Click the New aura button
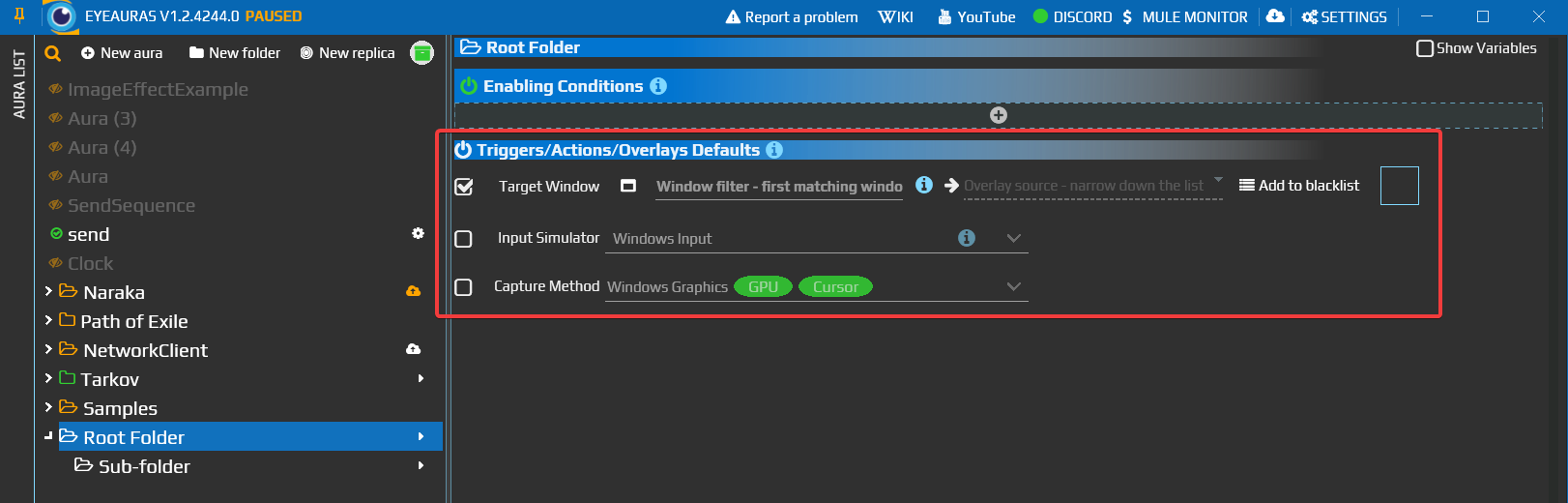Screen dimensions: 1568x503 pyautogui.click(x=122, y=53)
